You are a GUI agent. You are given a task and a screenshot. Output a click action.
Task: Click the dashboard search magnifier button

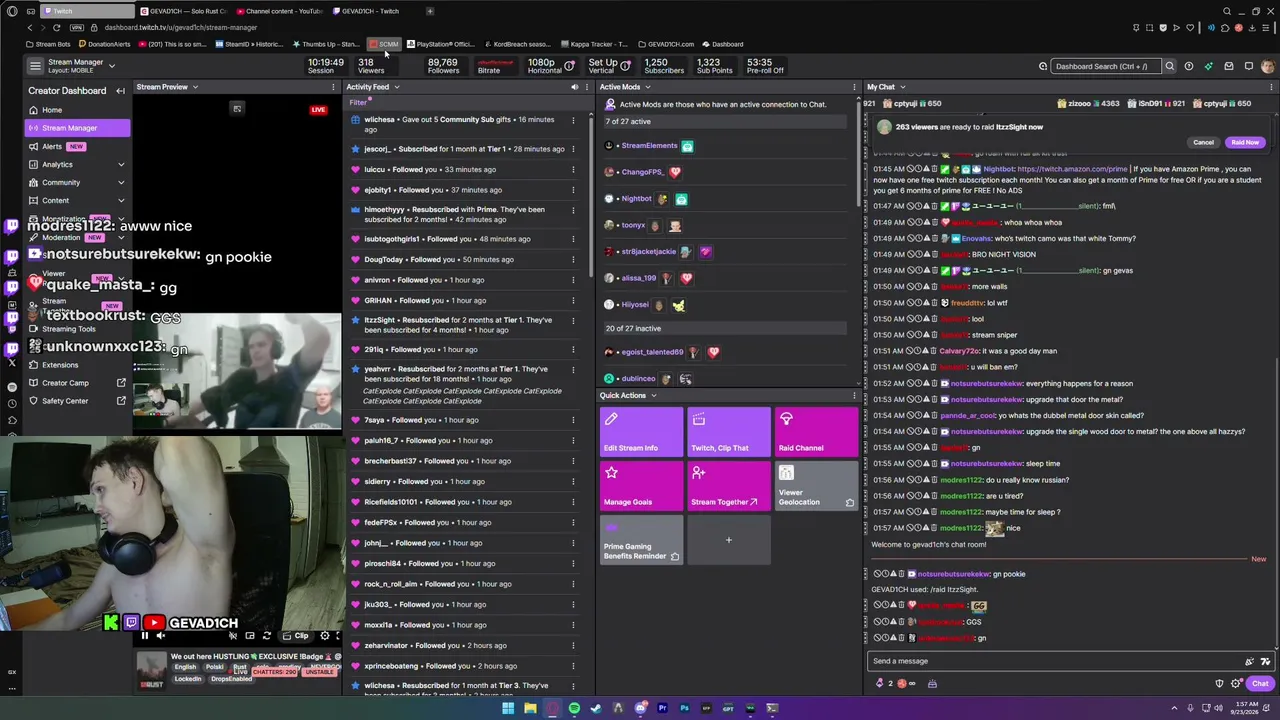click(1169, 66)
